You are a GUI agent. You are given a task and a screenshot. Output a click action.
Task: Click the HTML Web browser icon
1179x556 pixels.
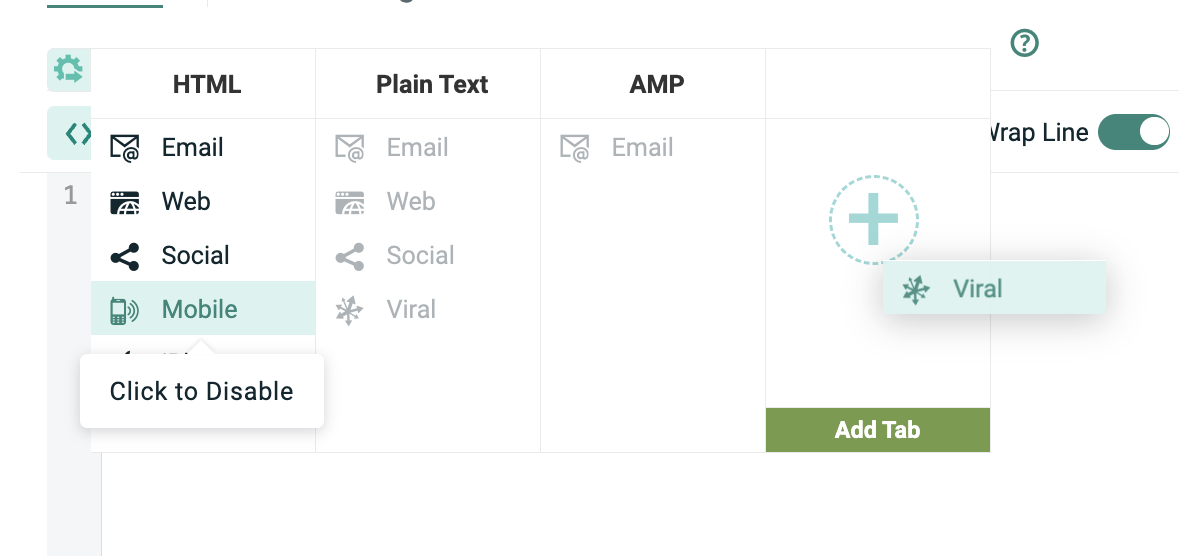pyautogui.click(x=125, y=202)
